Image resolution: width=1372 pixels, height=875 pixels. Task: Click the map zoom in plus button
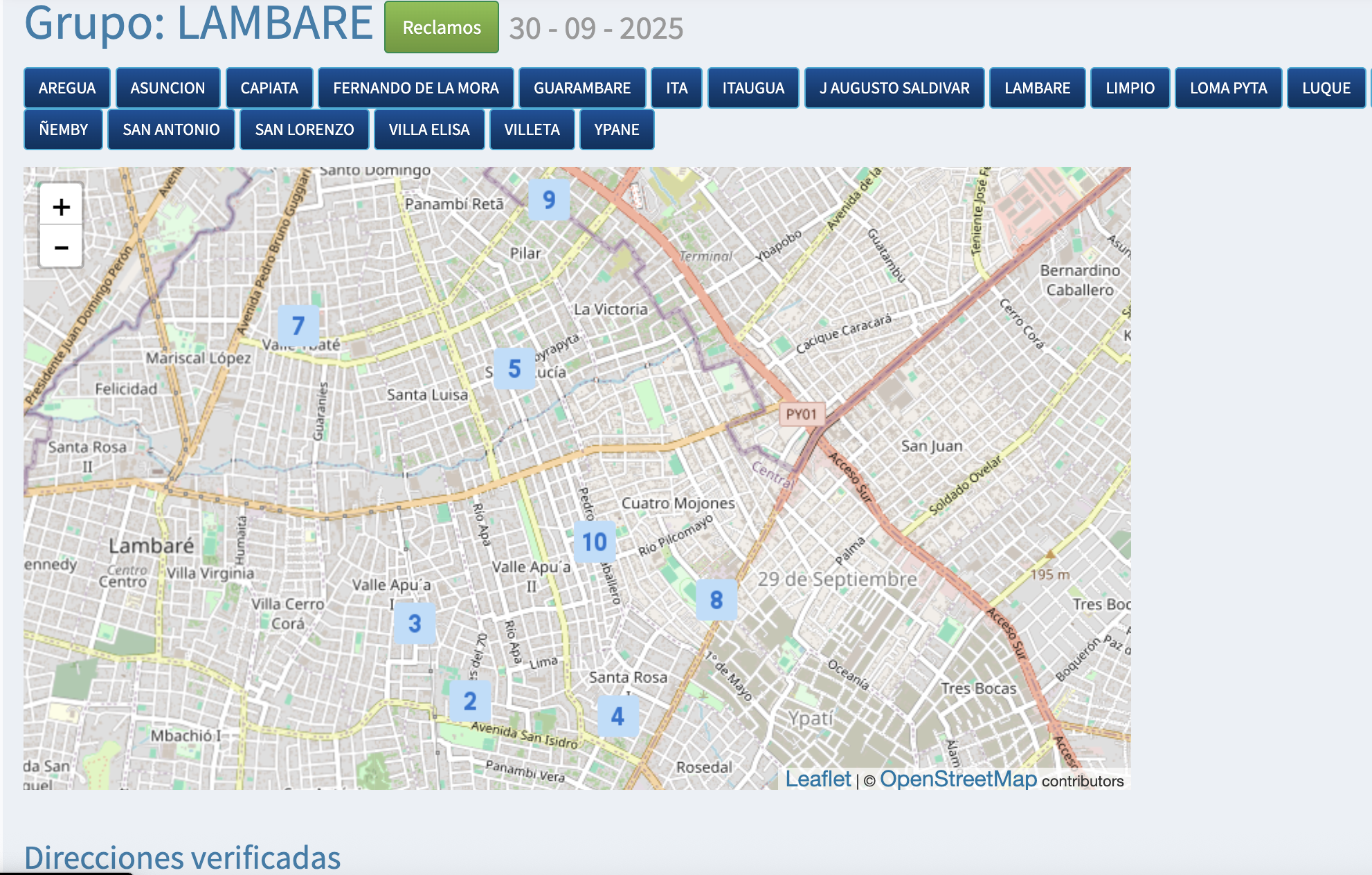tap(61, 206)
